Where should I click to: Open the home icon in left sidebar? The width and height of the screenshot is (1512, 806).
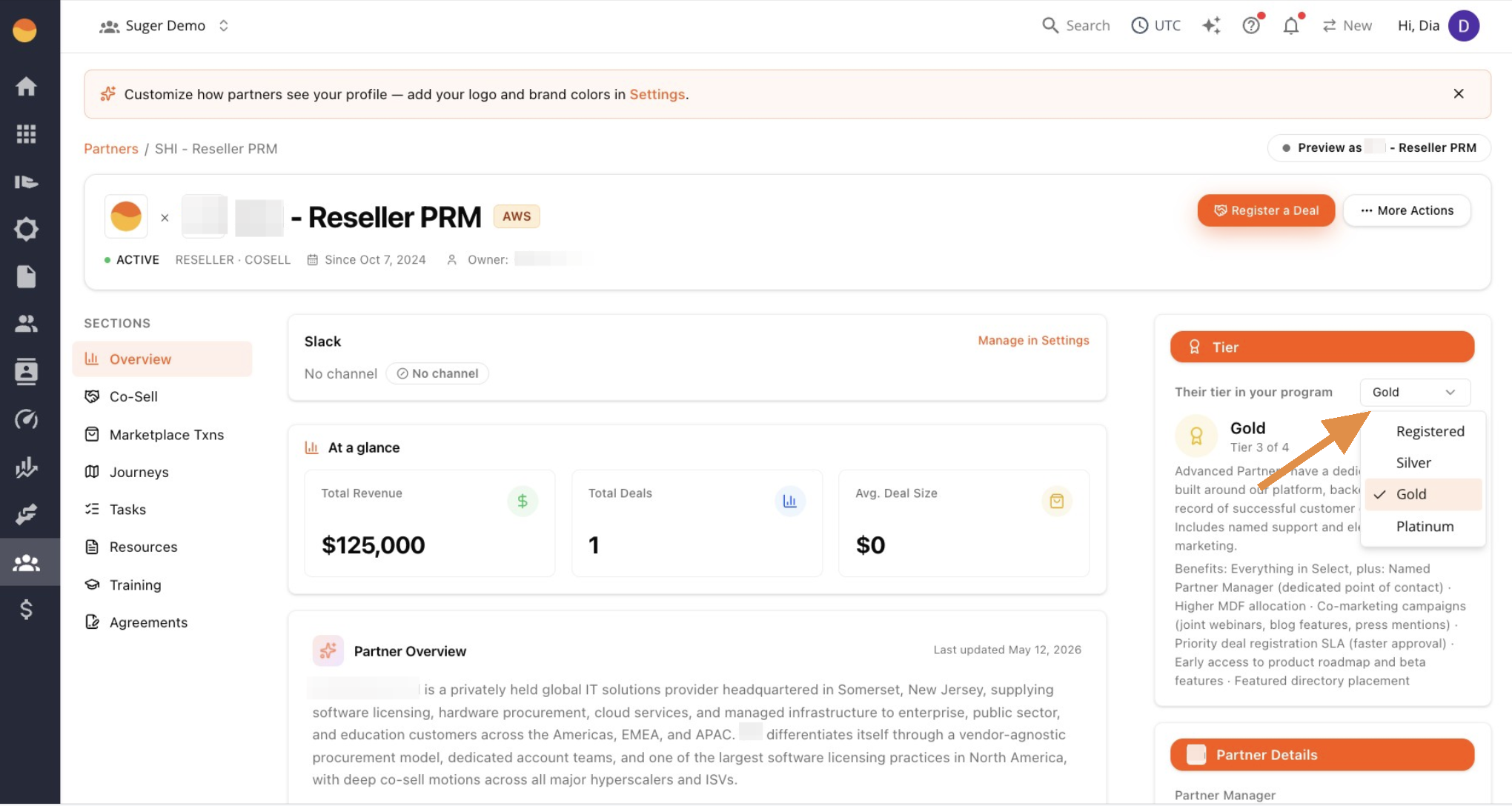pos(26,87)
